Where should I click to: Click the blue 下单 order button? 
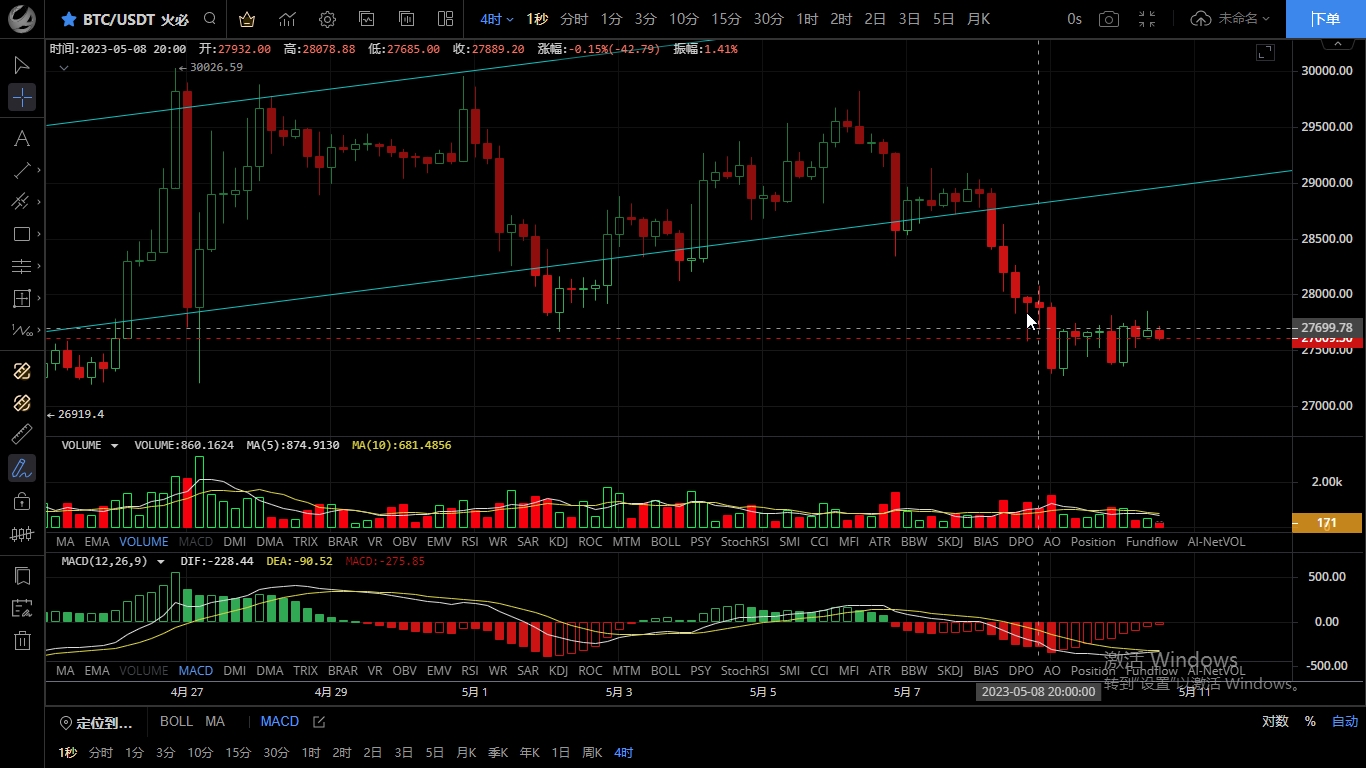[1325, 19]
